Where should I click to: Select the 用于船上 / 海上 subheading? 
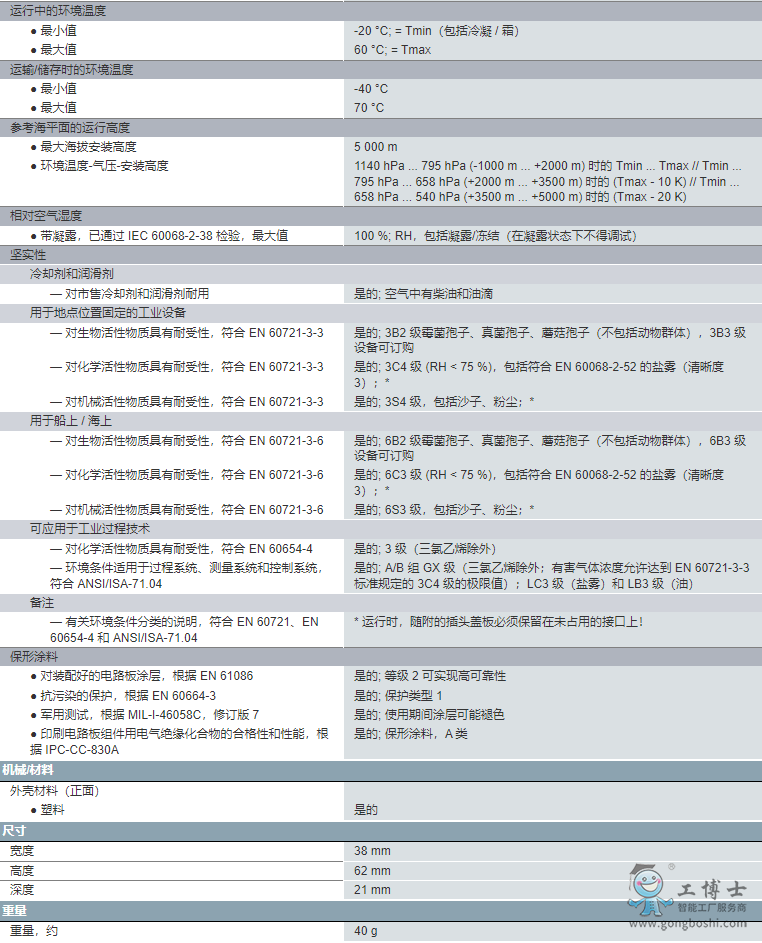click(71, 421)
